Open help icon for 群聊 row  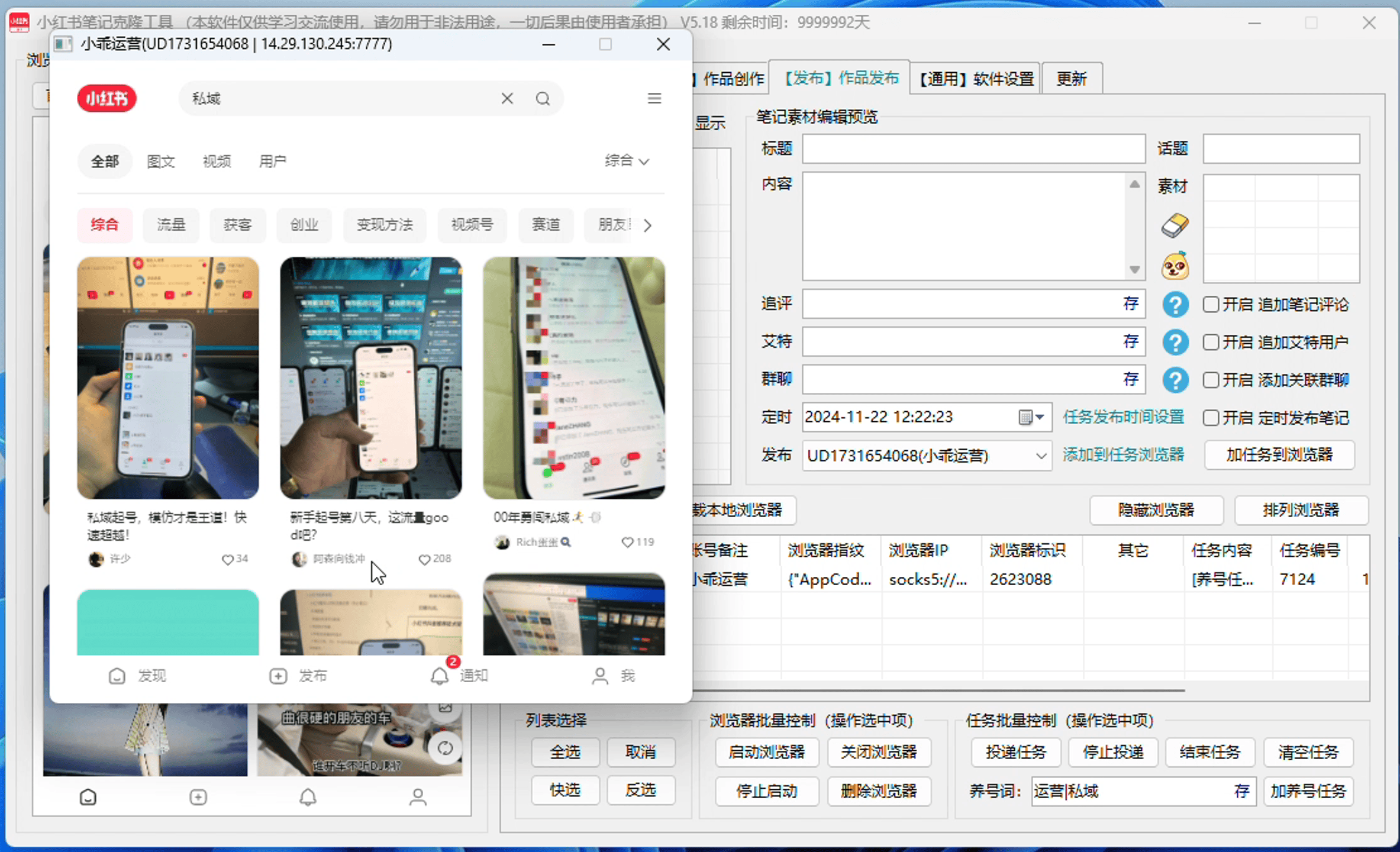1175,380
